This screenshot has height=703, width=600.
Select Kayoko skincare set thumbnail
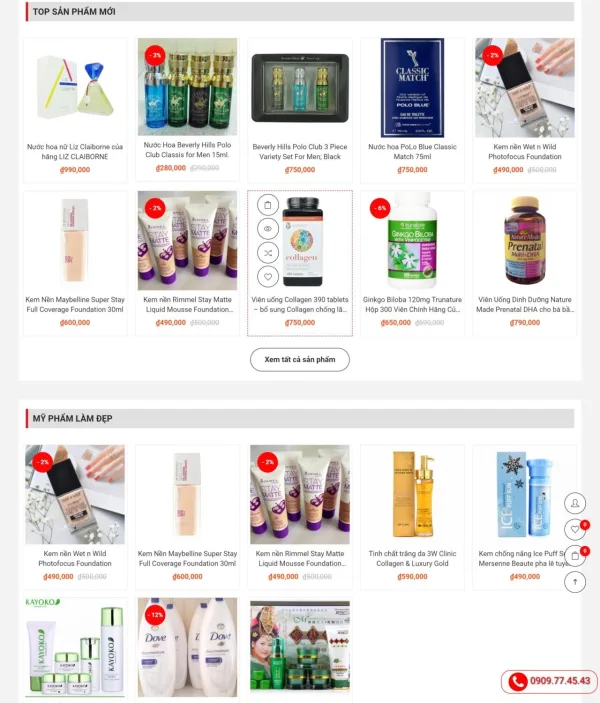[75, 647]
